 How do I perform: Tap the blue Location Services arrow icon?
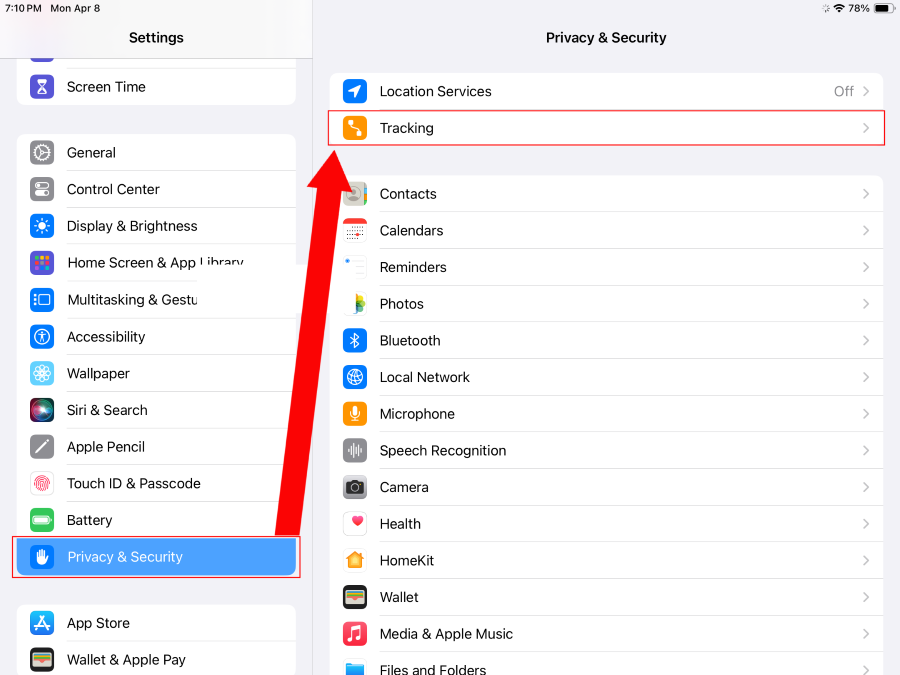pyautogui.click(x=355, y=91)
